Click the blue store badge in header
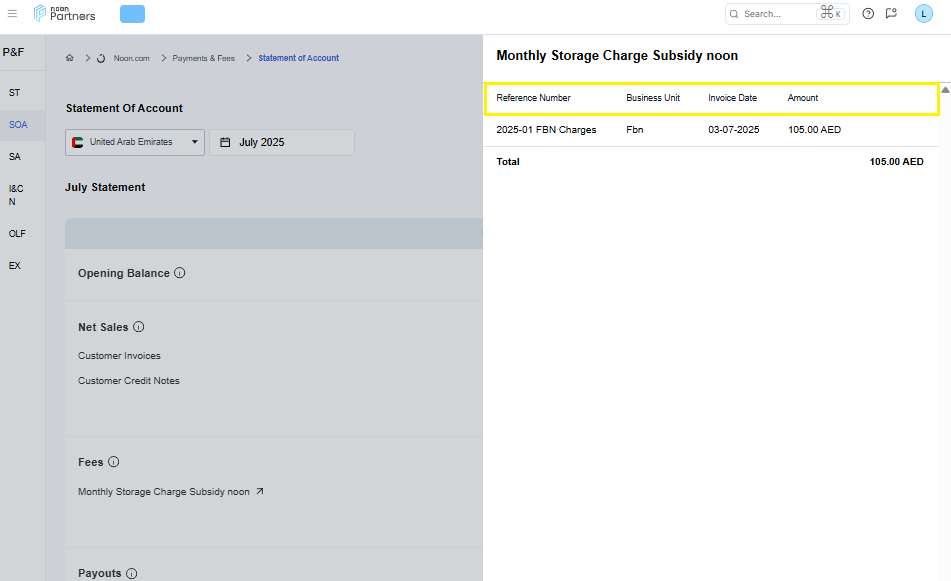 (x=132, y=14)
